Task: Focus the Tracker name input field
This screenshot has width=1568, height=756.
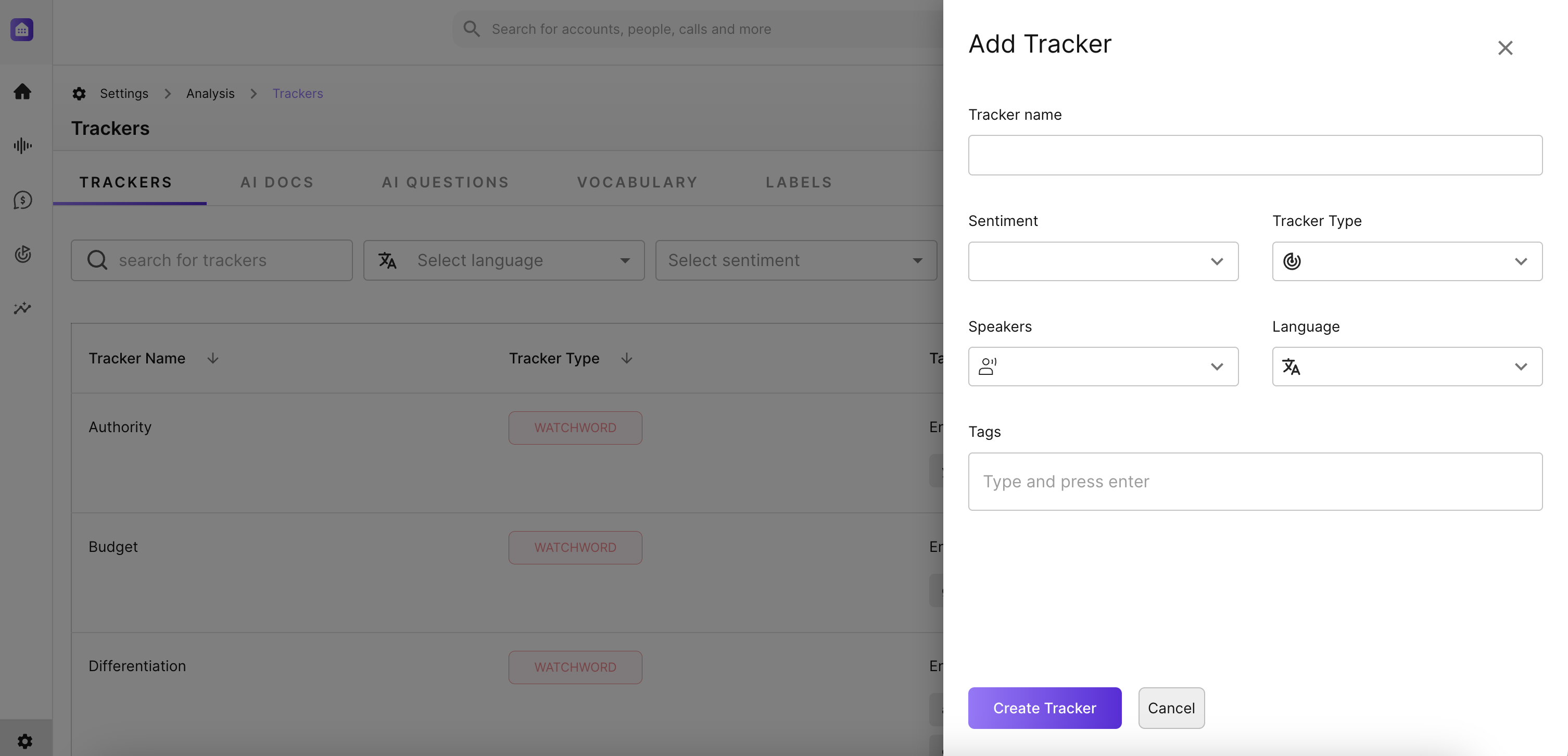Action: pos(1255,155)
